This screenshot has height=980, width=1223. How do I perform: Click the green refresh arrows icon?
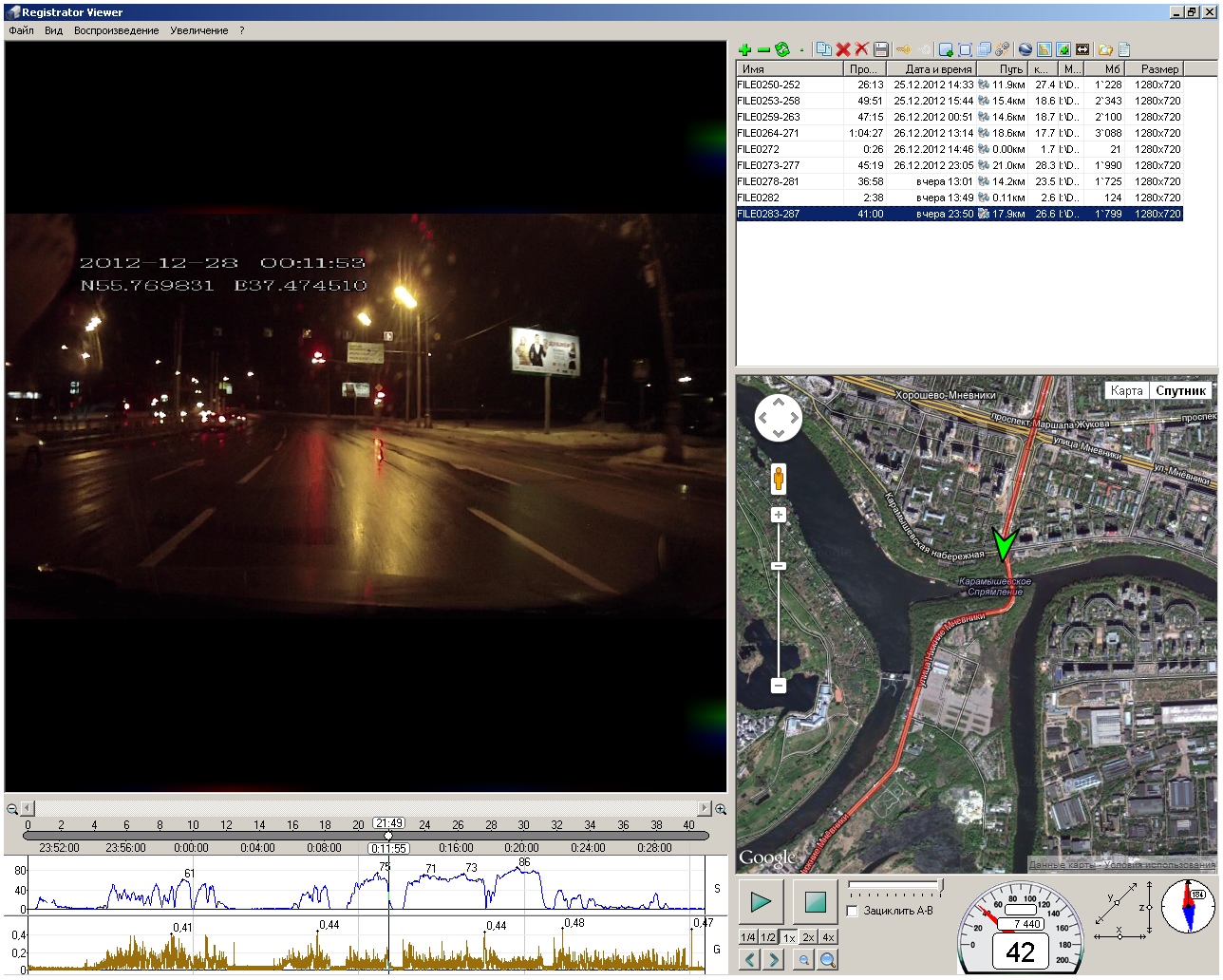(x=782, y=49)
